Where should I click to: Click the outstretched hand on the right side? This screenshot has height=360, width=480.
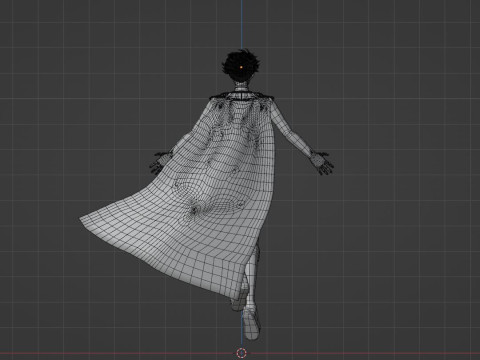(322, 163)
